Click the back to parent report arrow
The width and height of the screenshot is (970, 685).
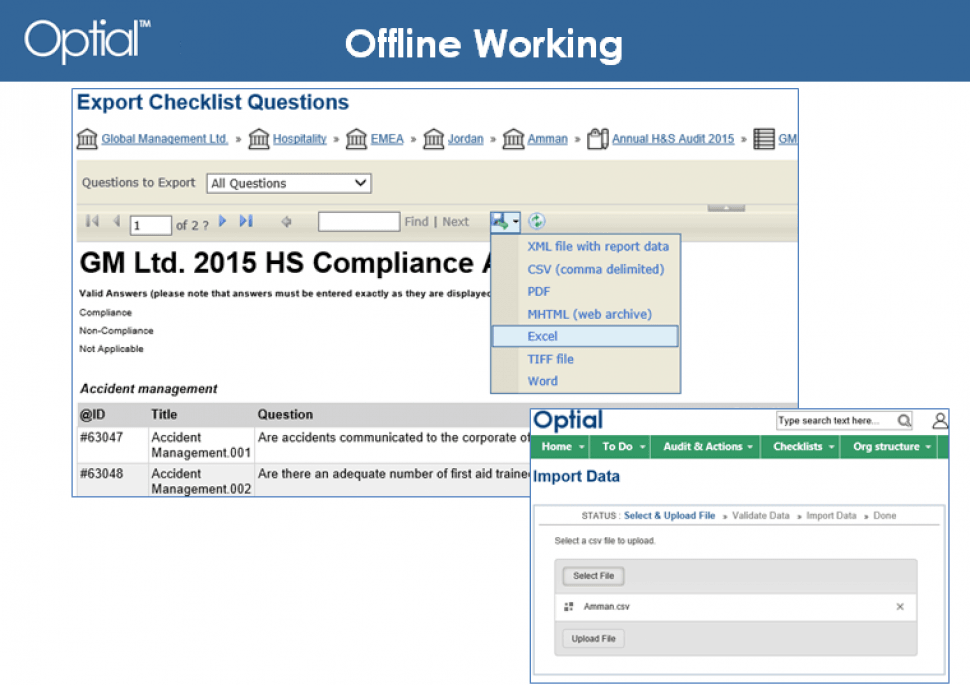(x=286, y=222)
